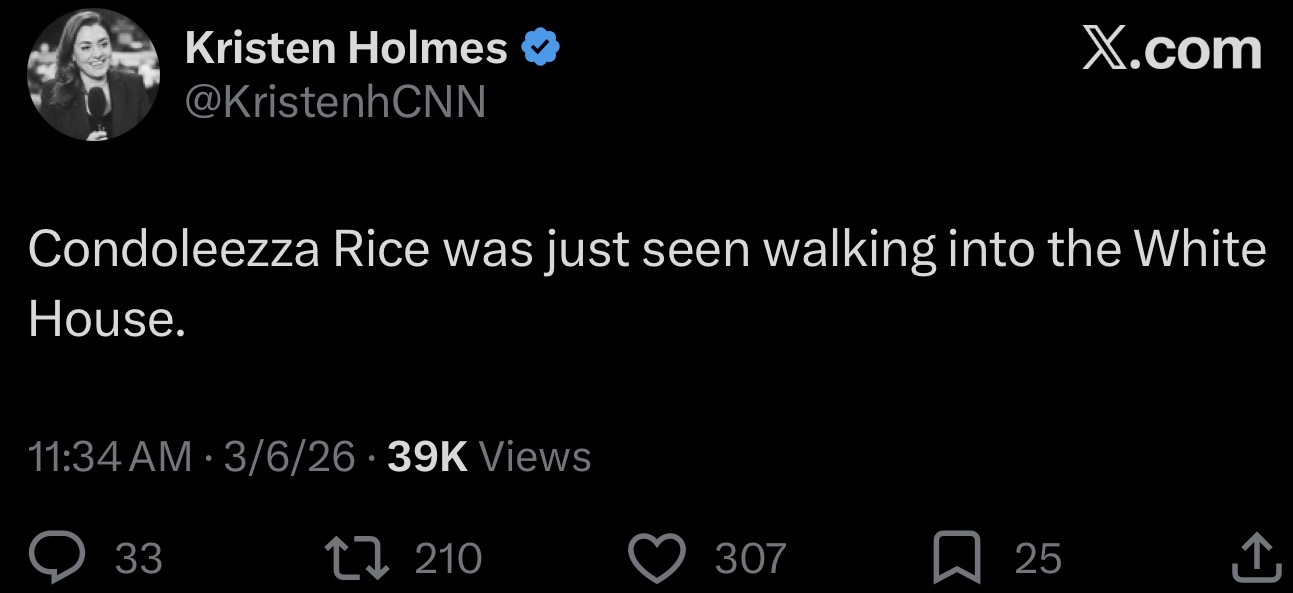Open the @KristenhCNN handle link

(335, 101)
